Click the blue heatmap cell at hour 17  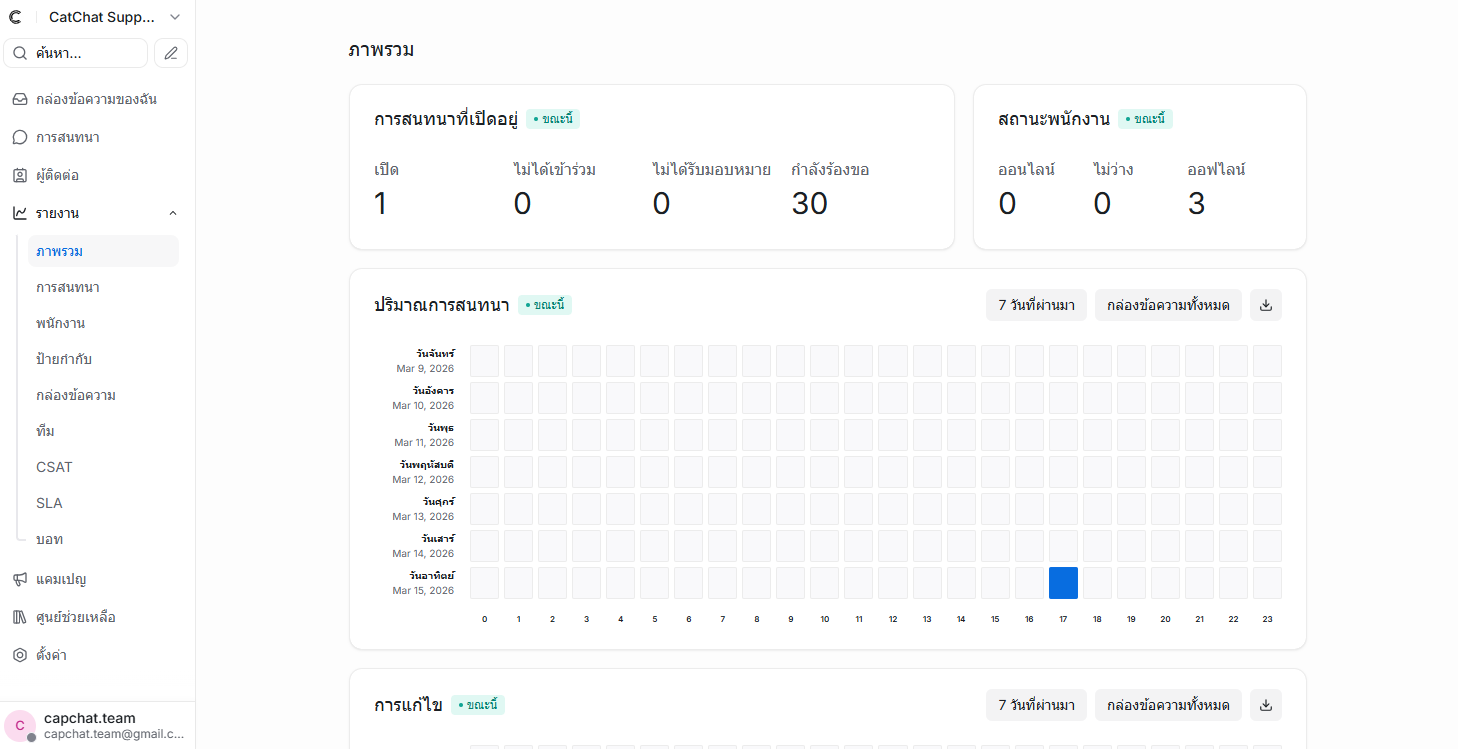1063,583
